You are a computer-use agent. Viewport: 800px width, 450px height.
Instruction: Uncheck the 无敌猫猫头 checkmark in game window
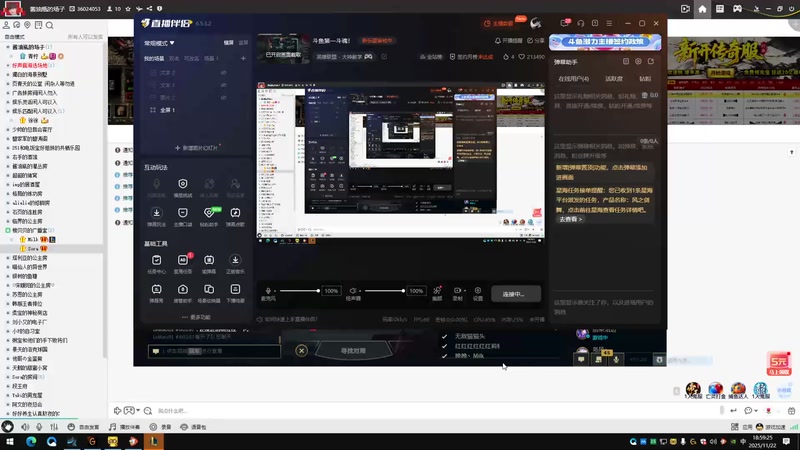pyautogui.click(x=444, y=337)
